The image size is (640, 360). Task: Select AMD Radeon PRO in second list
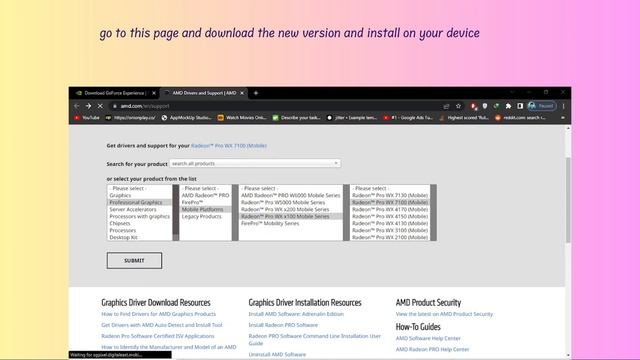click(x=206, y=196)
